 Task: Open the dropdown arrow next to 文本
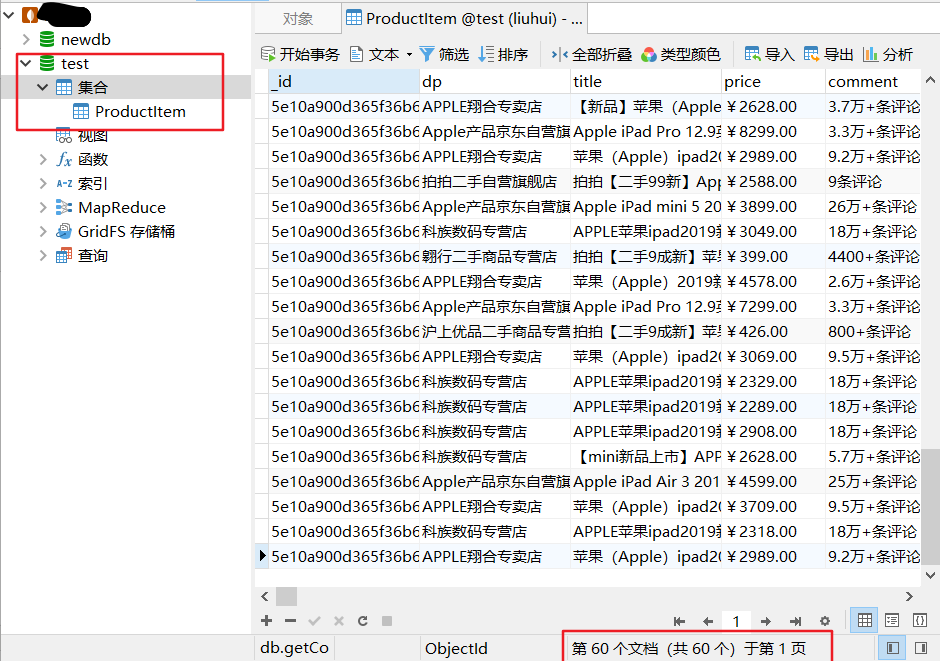(x=409, y=55)
